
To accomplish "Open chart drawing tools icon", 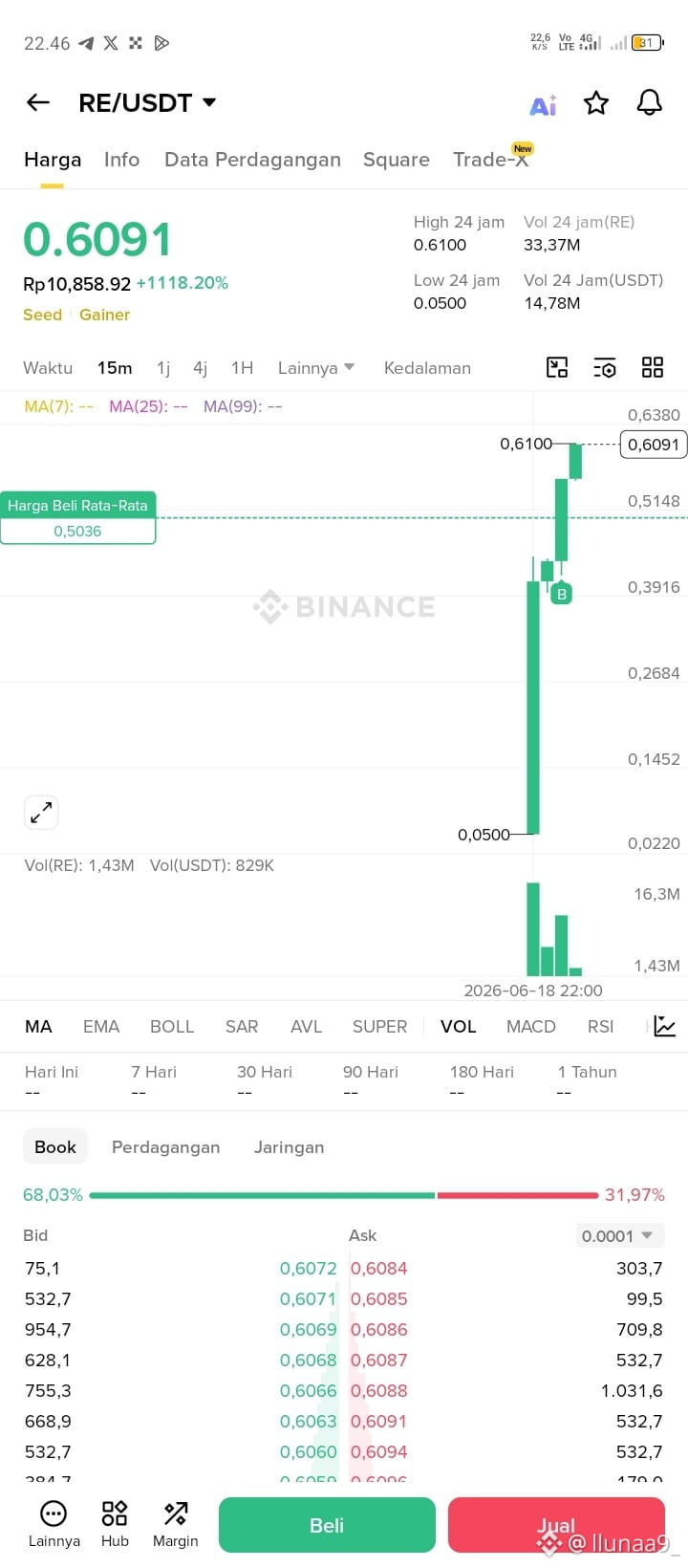I will click(x=557, y=367).
